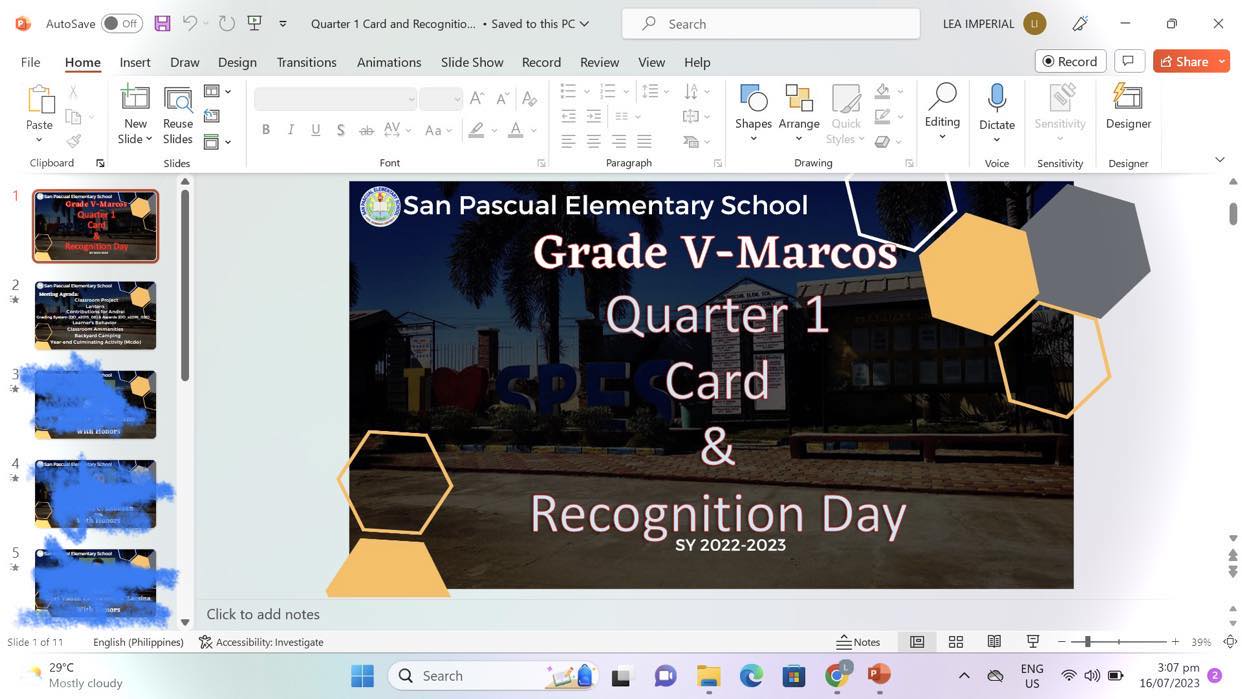The height and width of the screenshot is (699, 1242).
Task: Select slide 2 Meeting Agenda thumbnail
Action: [x=95, y=315]
